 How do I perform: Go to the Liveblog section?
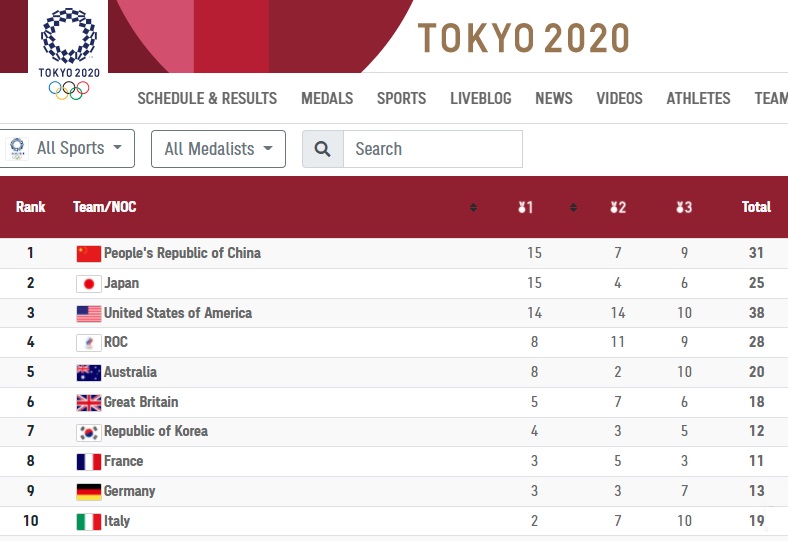pos(480,98)
